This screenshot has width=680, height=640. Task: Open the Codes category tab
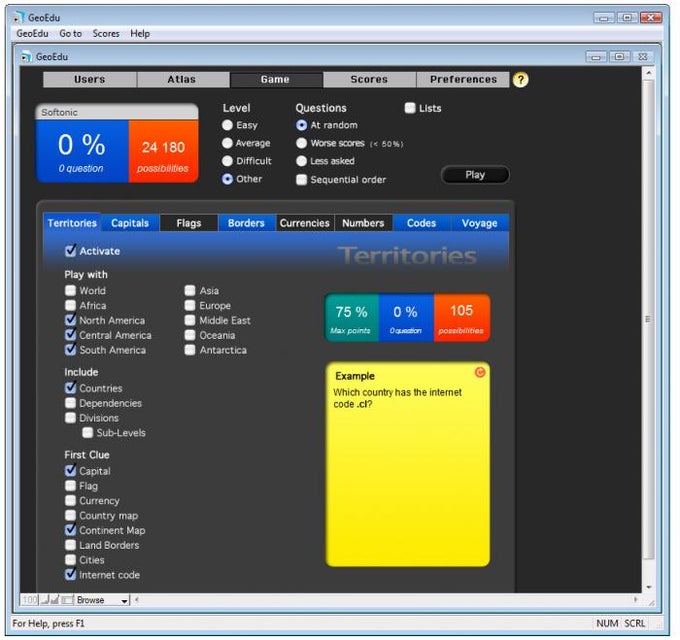point(422,223)
